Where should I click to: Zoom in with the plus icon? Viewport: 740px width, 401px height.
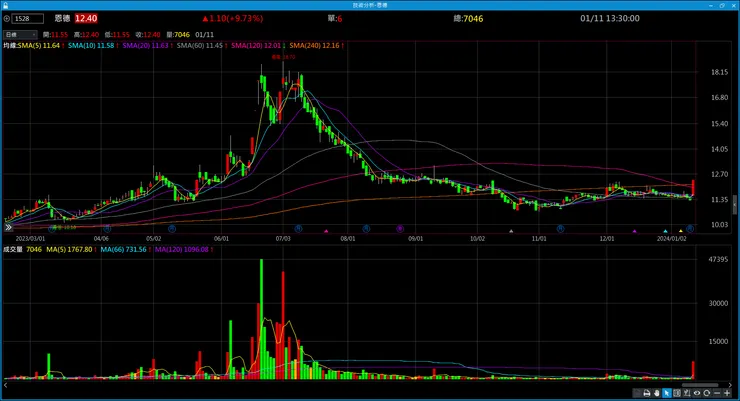[727, 393]
